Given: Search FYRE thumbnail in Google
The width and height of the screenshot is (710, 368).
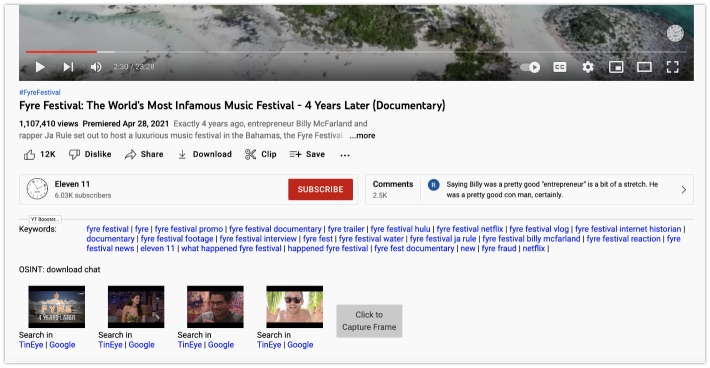Looking at the screenshot, I should [62, 344].
